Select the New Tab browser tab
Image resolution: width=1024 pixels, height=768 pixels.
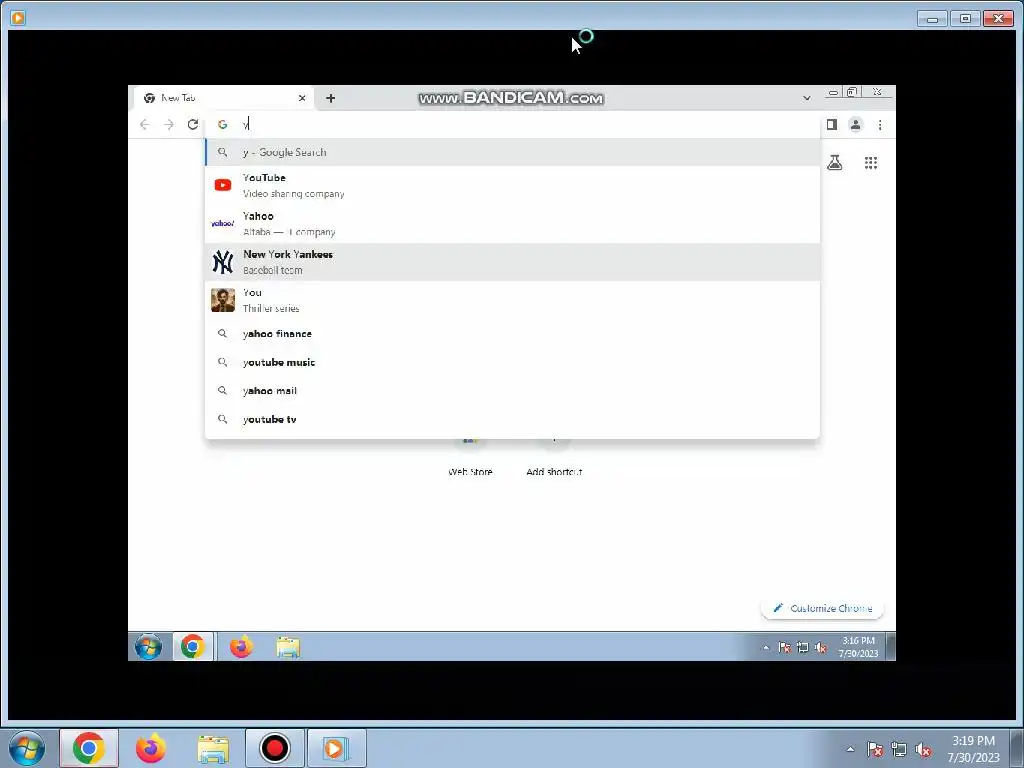(x=224, y=98)
